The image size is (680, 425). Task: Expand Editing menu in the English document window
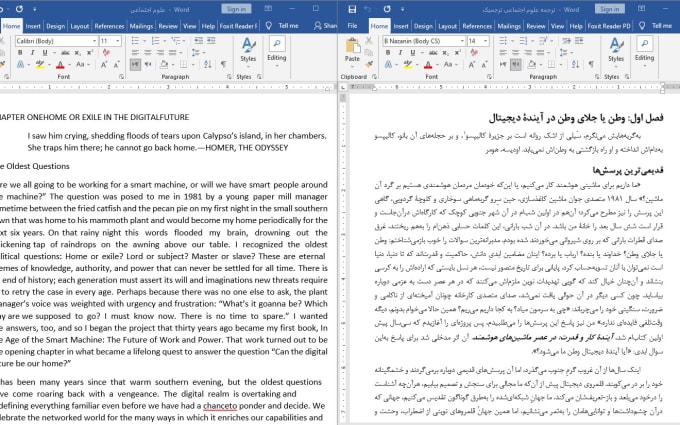277,52
